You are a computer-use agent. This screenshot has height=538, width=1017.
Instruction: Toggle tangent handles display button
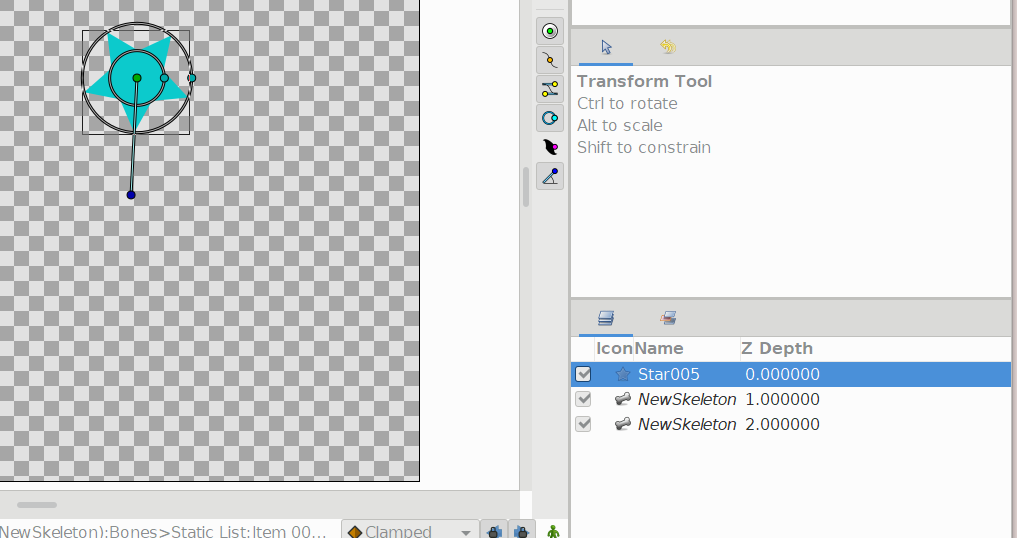(550, 89)
